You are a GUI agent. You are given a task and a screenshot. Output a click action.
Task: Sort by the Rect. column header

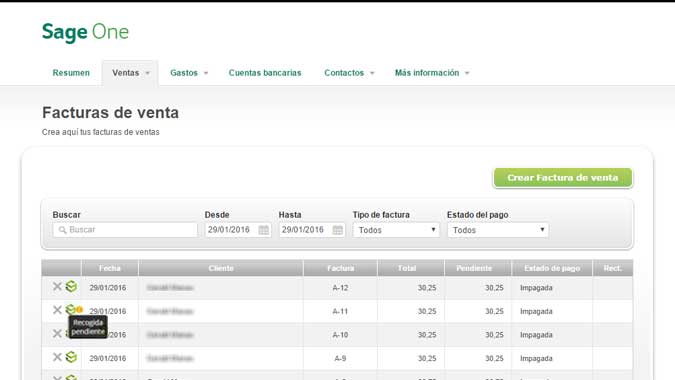coord(613,268)
